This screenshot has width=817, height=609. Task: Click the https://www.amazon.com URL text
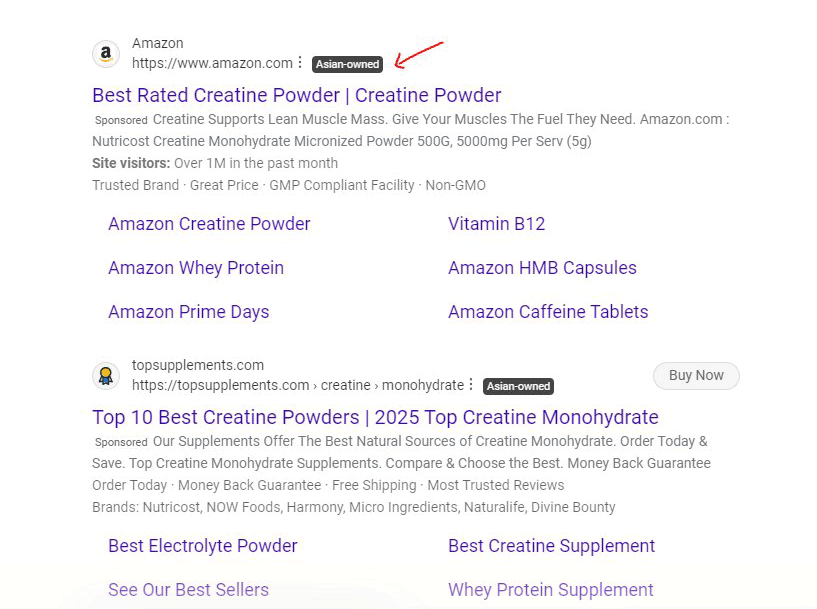(x=212, y=63)
